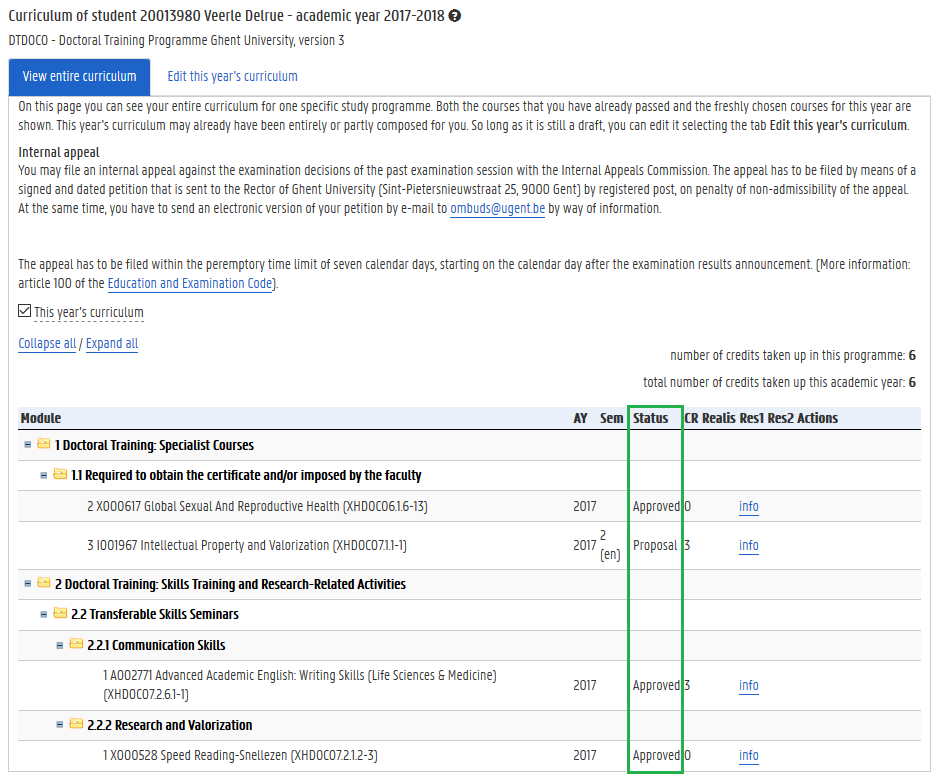Open the Education and Examination Code link
The width and height of the screenshot is (941, 782).
tap(190, 283)
